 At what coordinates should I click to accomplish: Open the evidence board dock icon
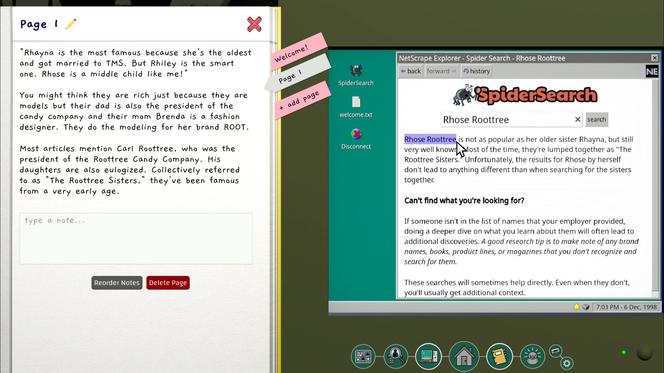(363, 356)
